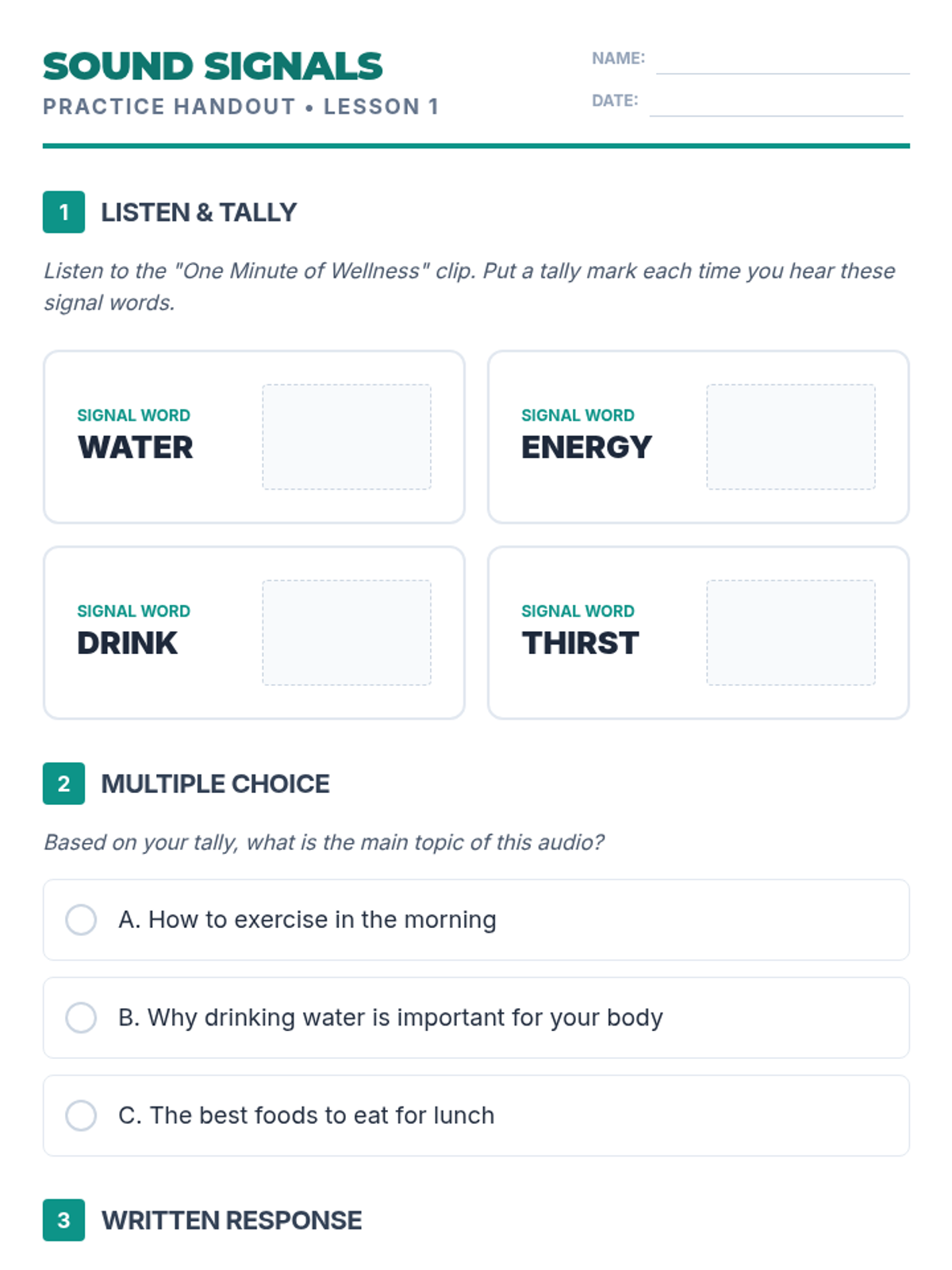Image resolution: width=952 pixels, height=1270 pixels.
Task: Click the WATER tally box
Action: click(x=347, y=437)
